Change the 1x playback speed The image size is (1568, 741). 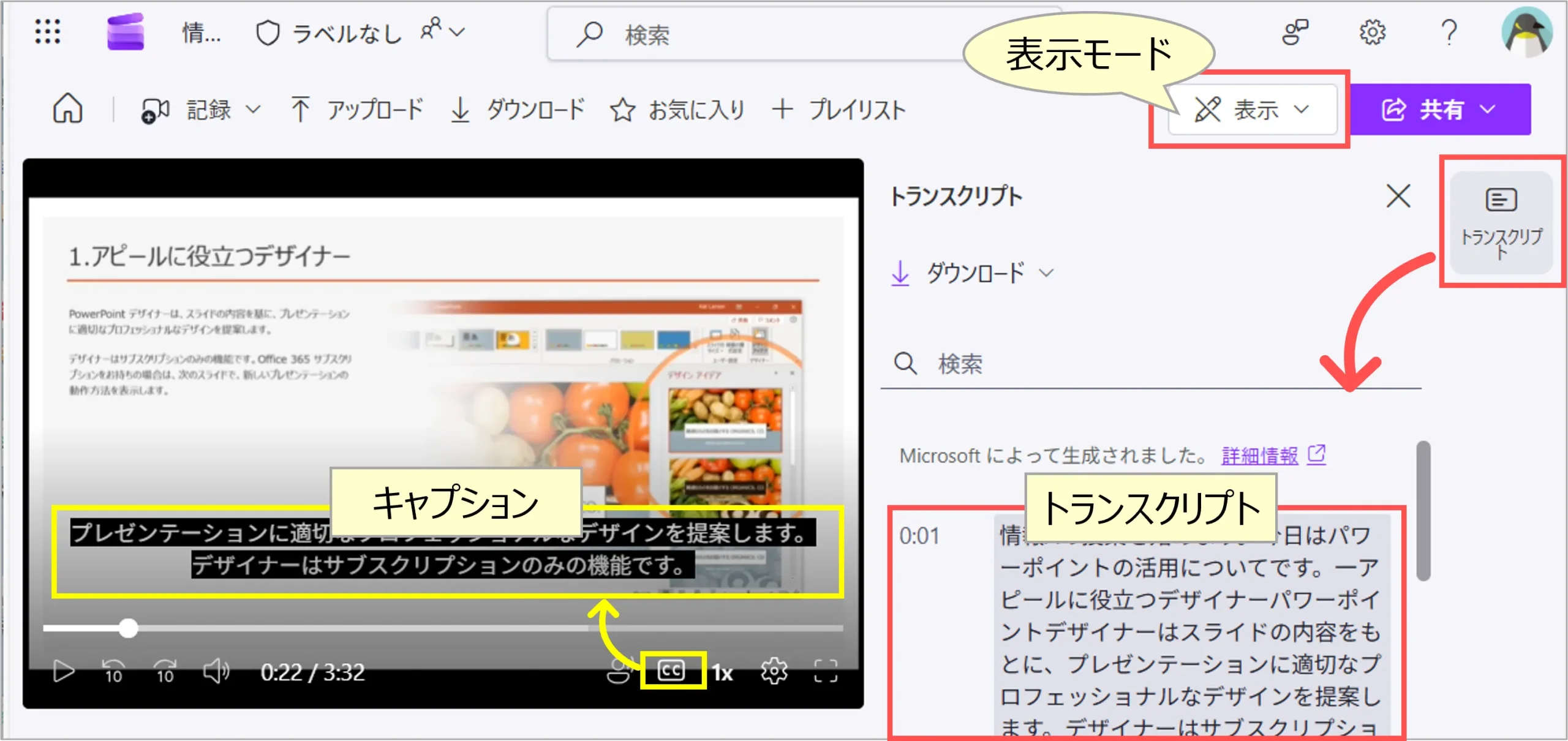coord(723,673)
